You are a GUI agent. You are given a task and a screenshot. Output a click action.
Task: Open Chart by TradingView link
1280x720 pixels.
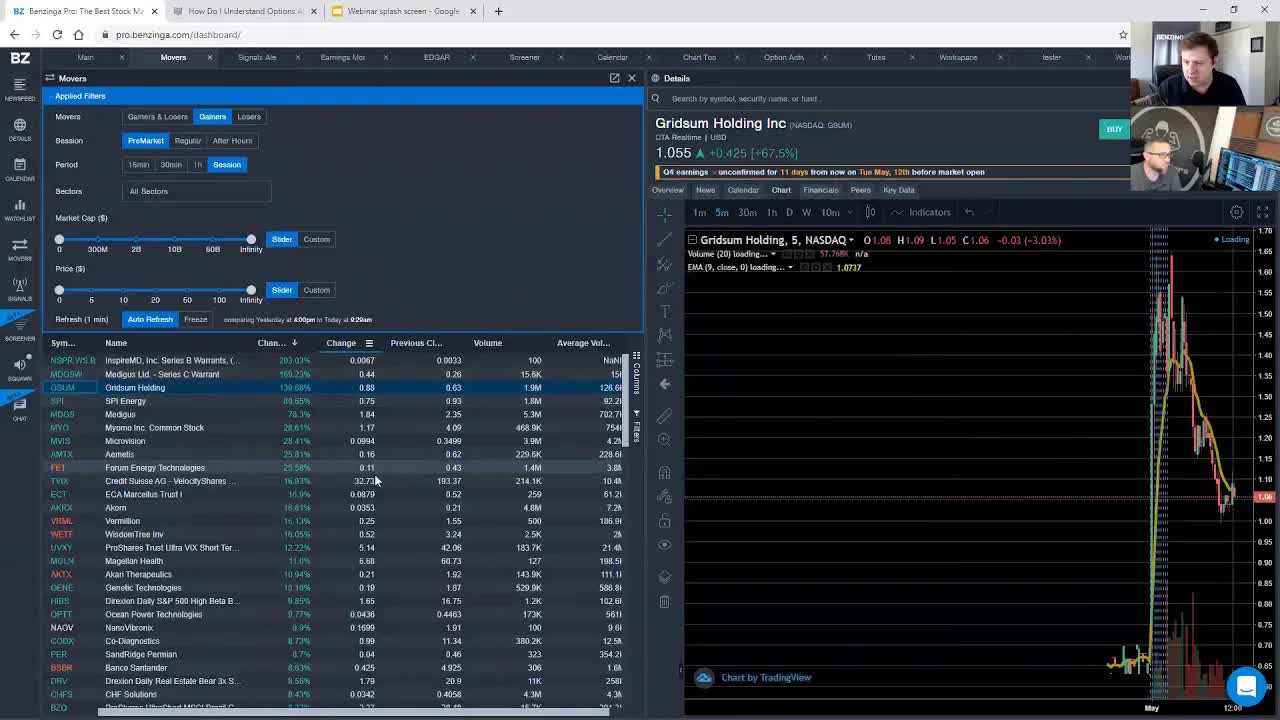766,677
